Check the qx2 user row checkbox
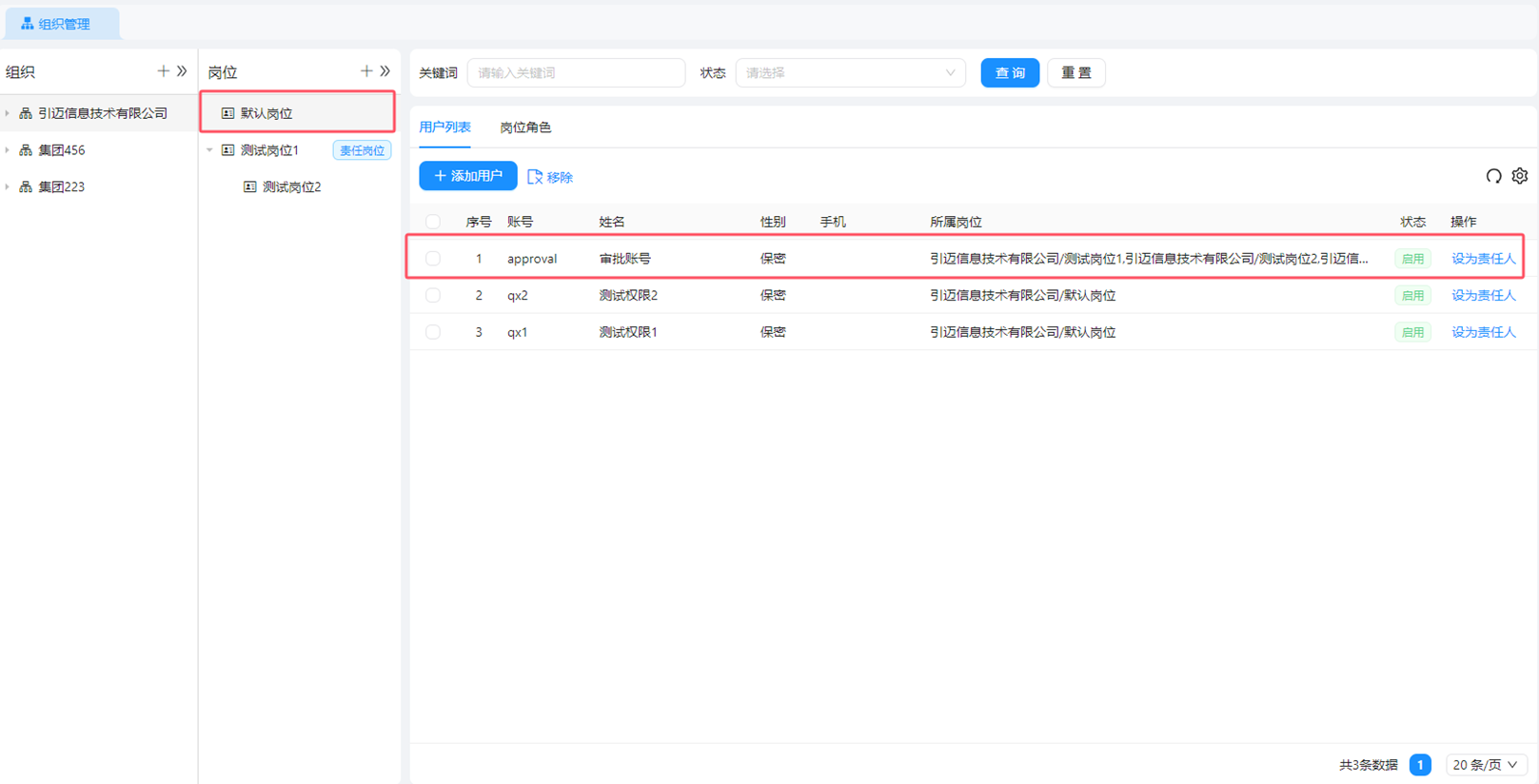Viewport: 1539px width, 784px height. (433, 296)
